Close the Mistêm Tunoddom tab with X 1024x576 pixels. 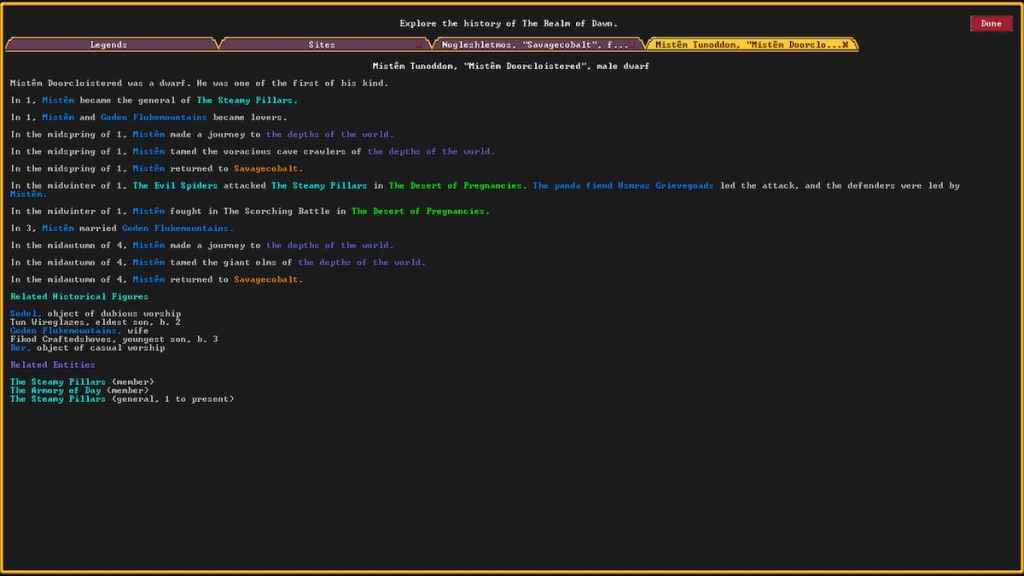click(x=845, y=44)
